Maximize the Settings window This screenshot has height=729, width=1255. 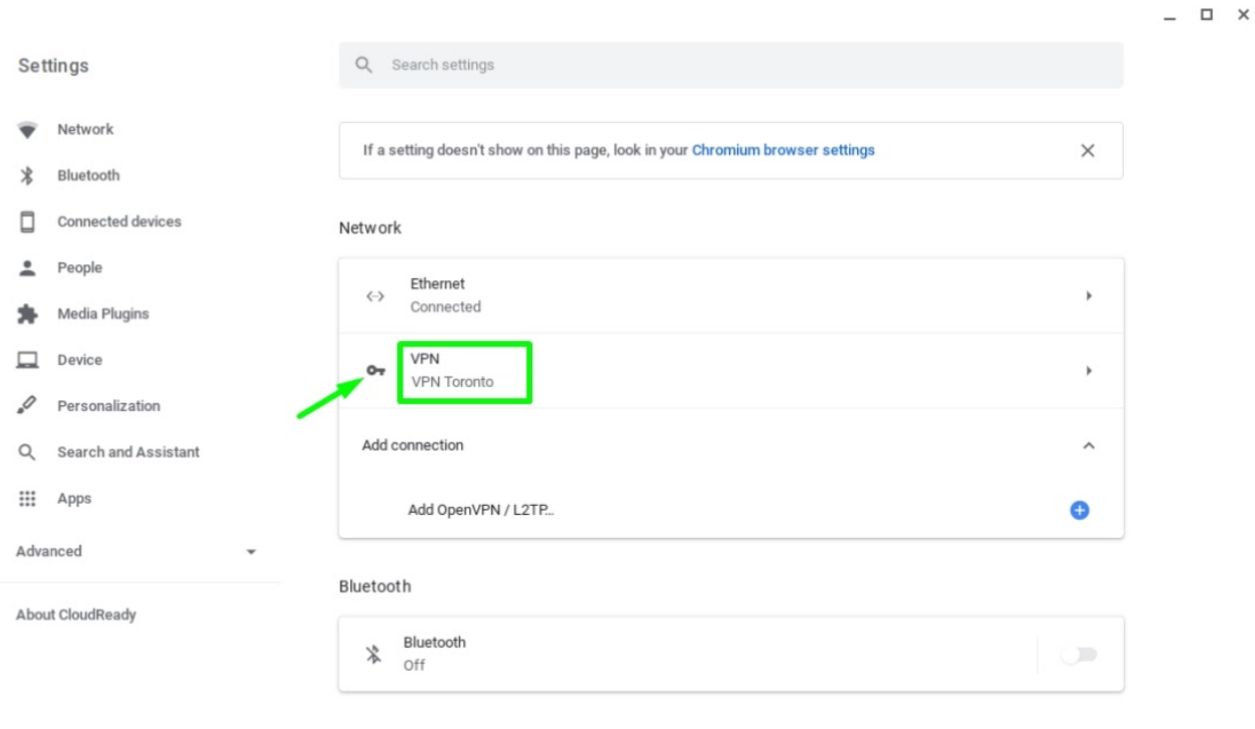(x=1207, y=14)
